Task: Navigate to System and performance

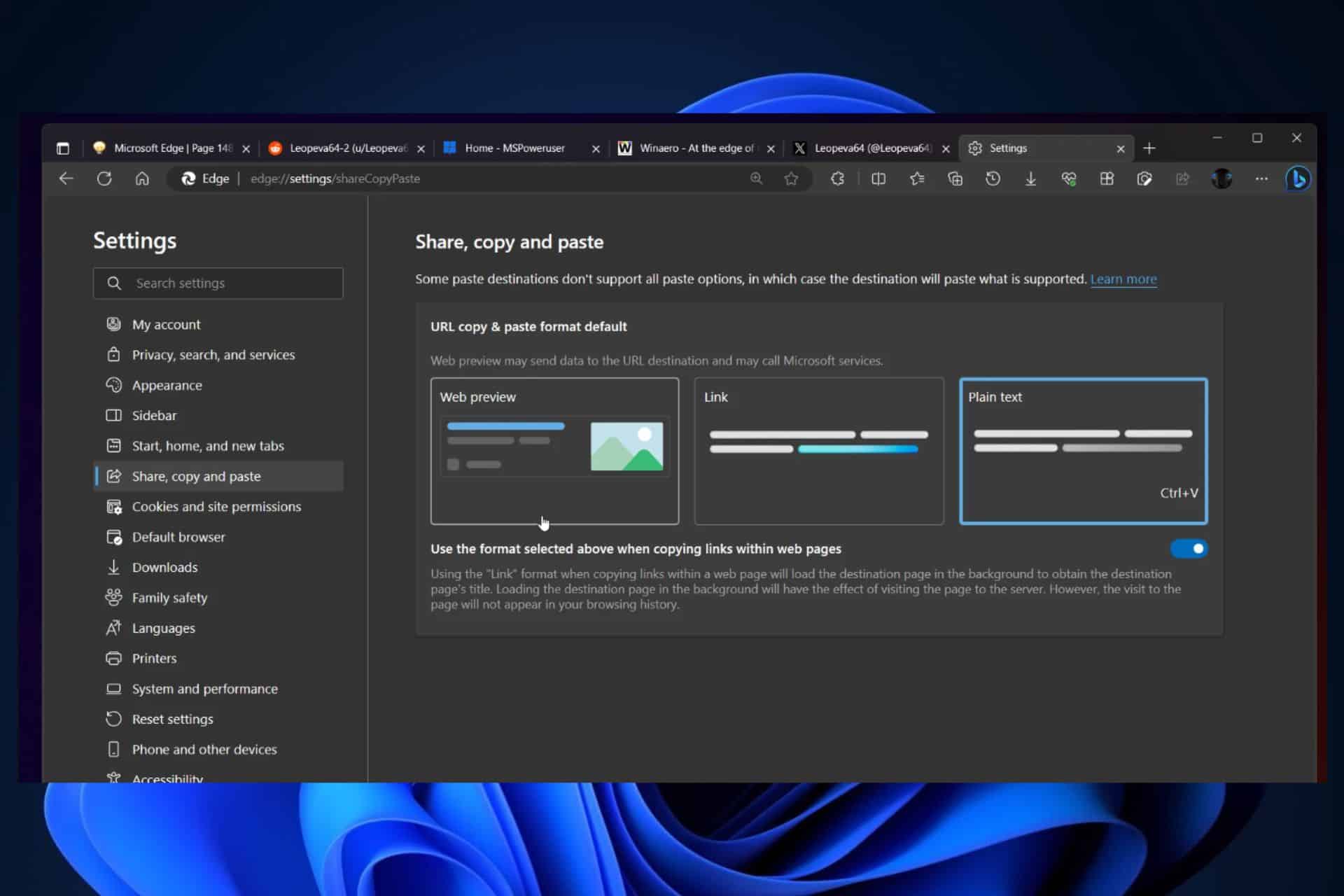Action: coord(205,688)
